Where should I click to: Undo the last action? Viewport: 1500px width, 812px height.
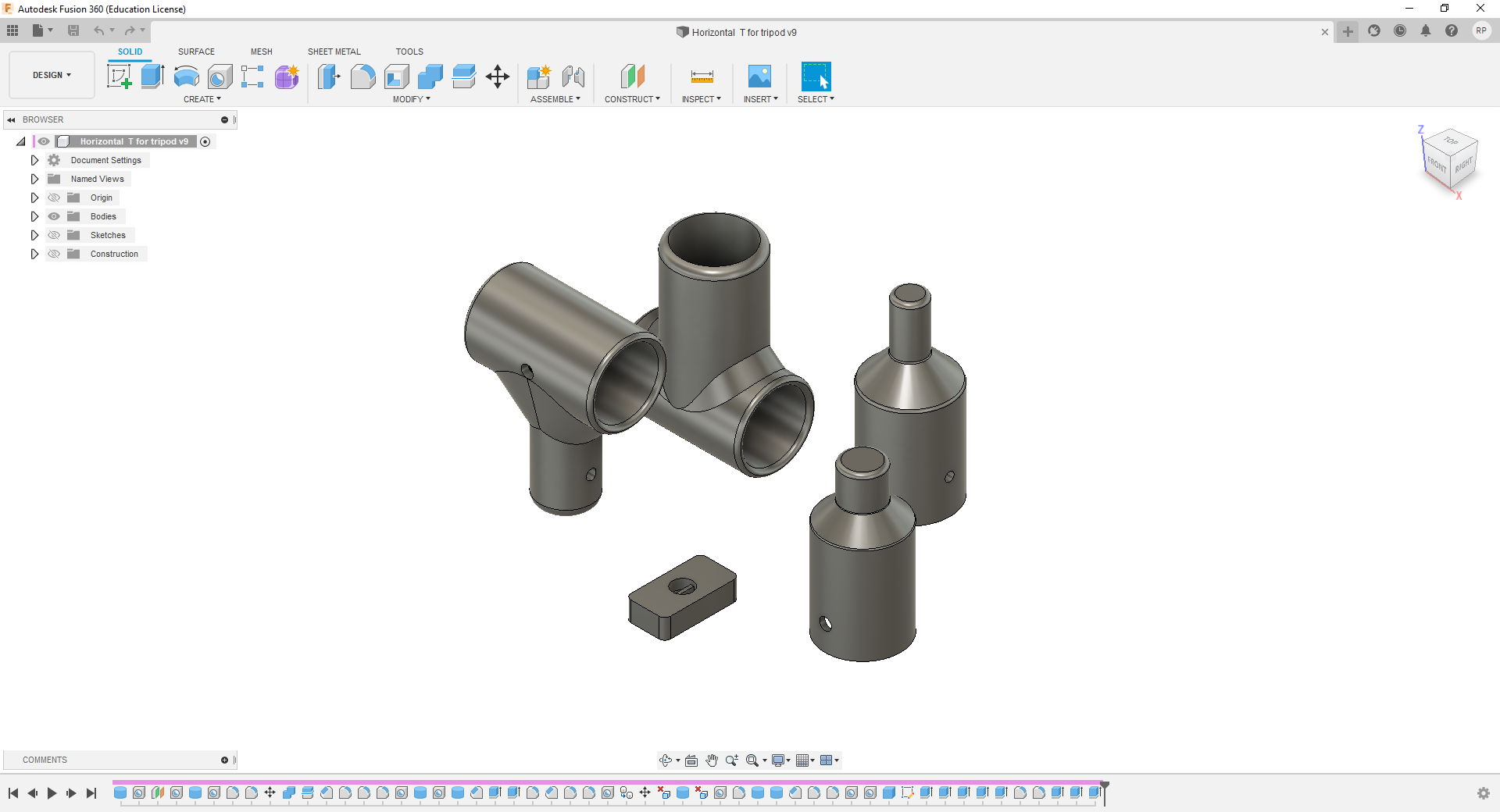coord(98,30)
